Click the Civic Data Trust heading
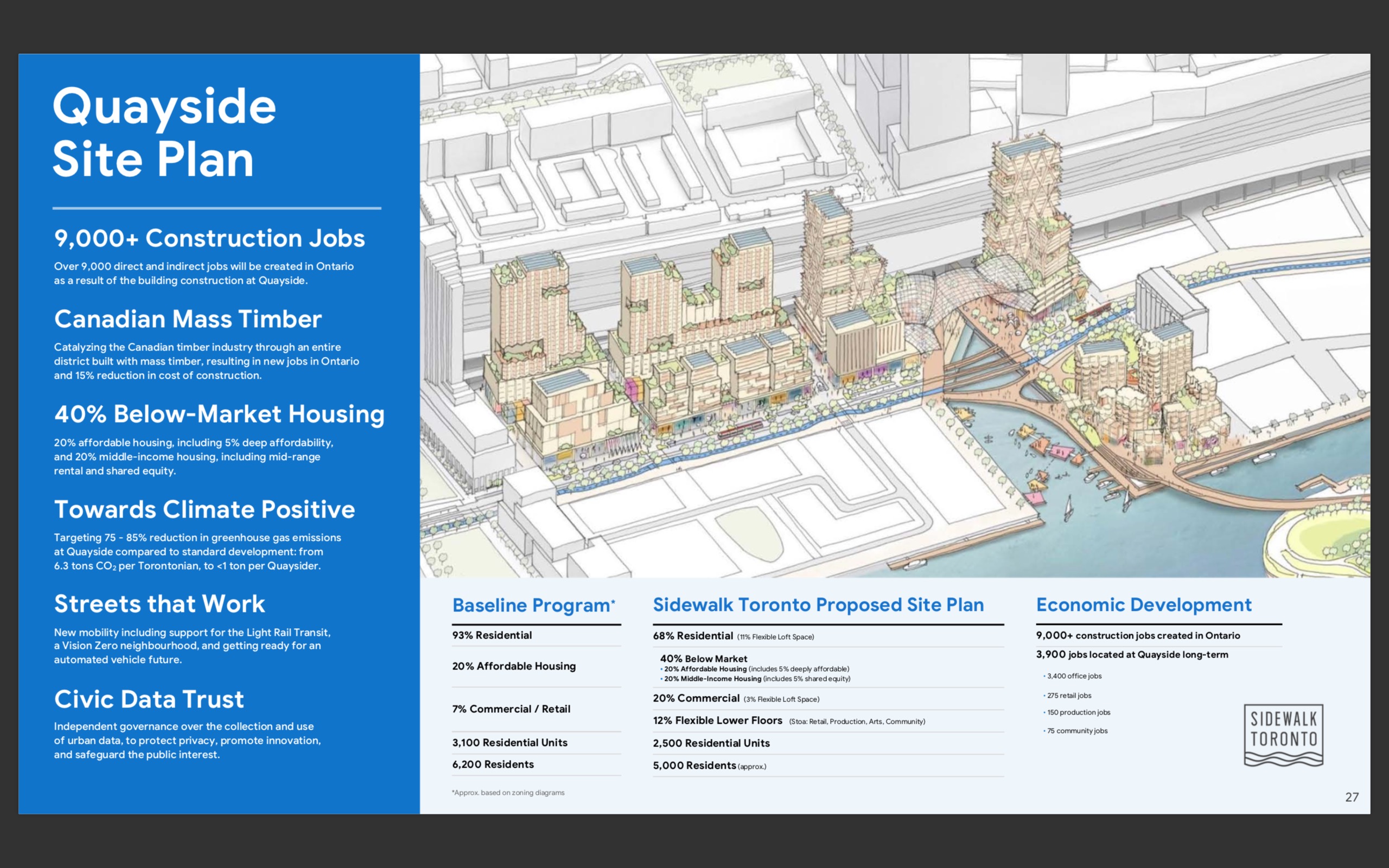Viewport: 1389px width, 868px height. (x=148, y=699)
